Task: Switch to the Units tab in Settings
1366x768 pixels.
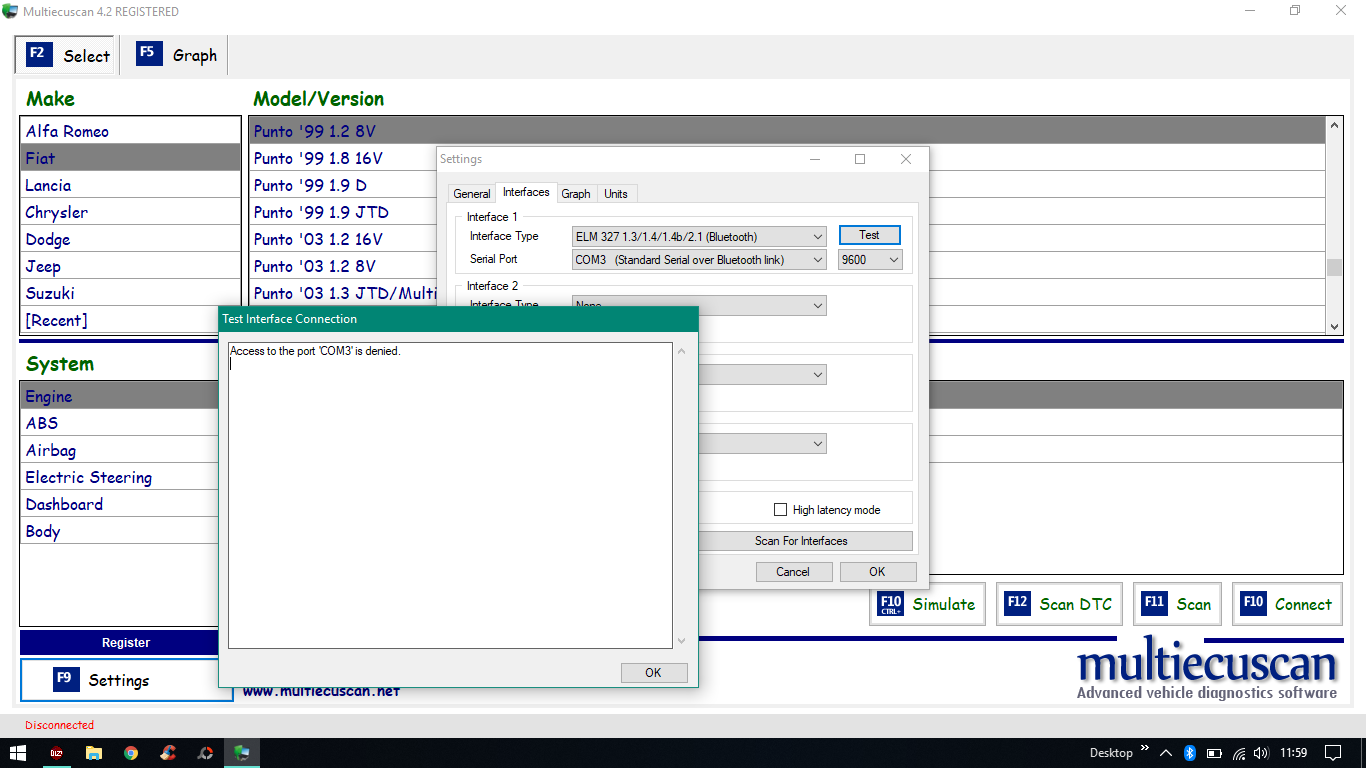Action: (616, 194)
